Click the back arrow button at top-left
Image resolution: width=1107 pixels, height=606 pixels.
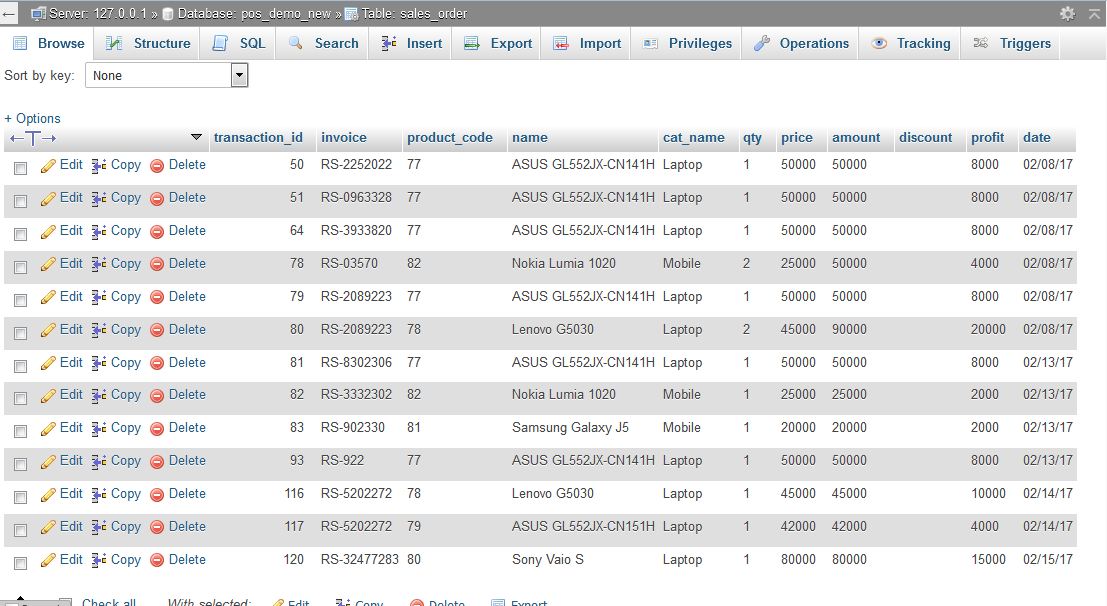8,13
